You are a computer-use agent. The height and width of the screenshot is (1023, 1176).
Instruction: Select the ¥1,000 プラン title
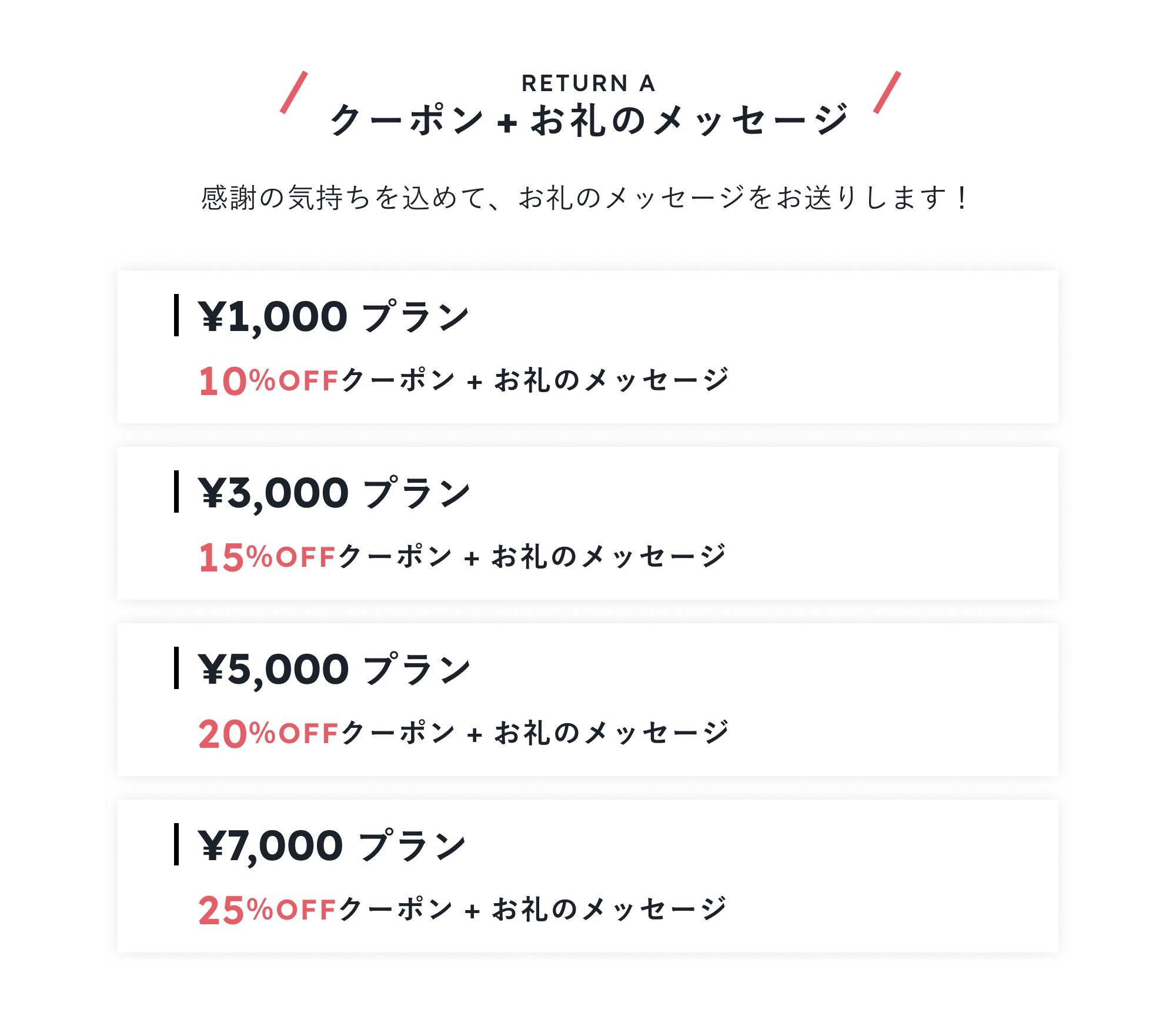point(333,316)
